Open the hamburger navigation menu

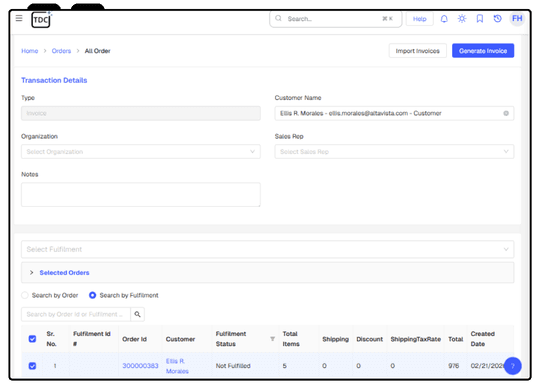pos(19,18)
